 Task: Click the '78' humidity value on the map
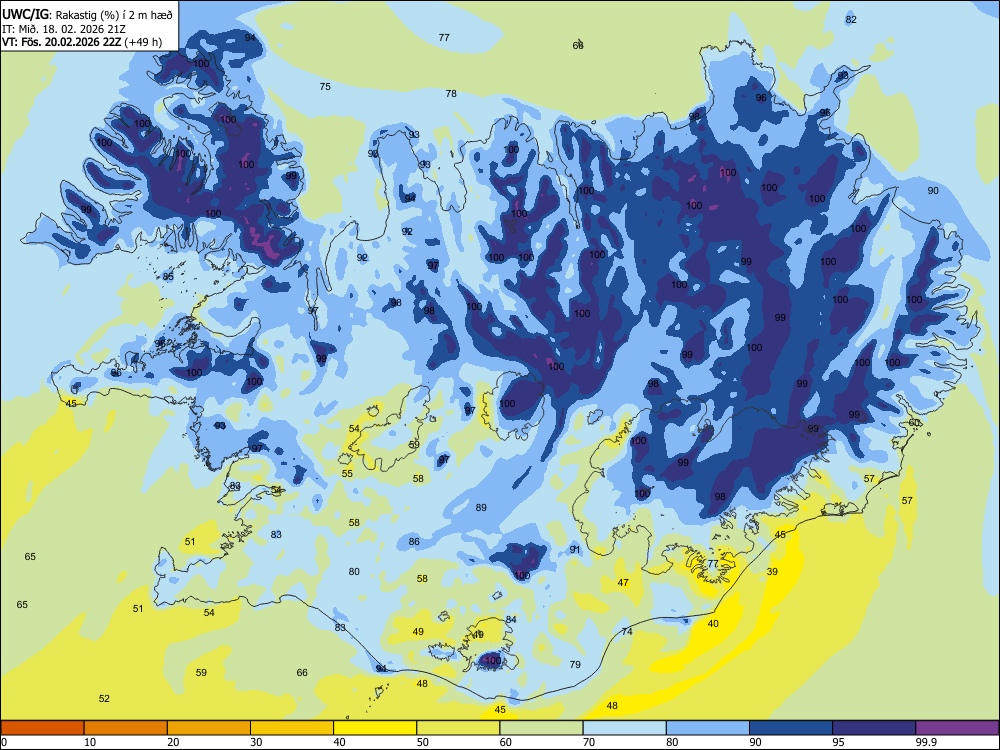[x=451, y=93]
